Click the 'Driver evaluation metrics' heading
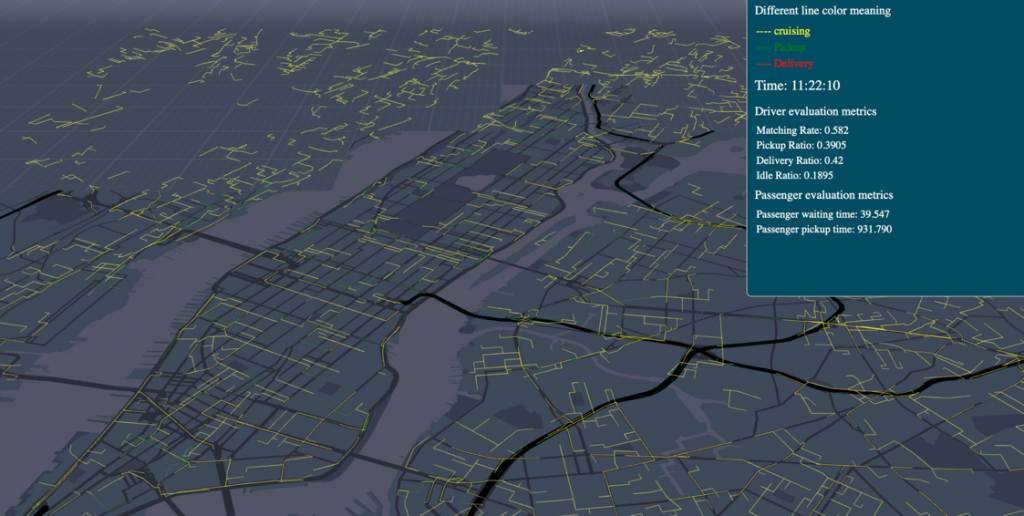 [816, 112]
